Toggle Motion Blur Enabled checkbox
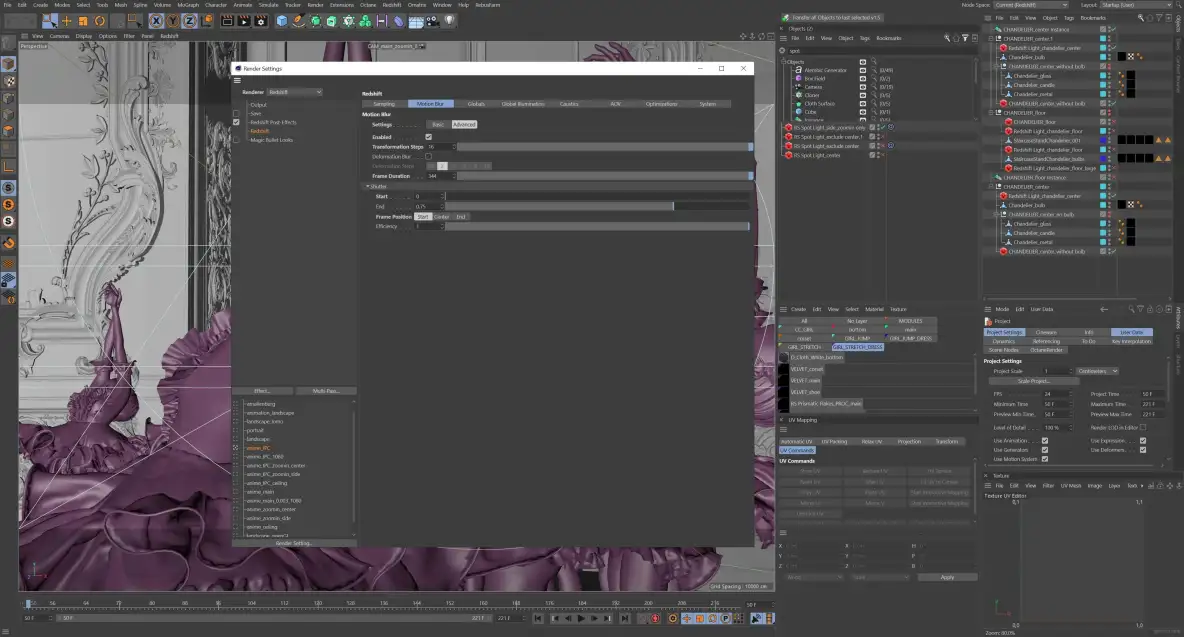This screenshot has height=637, width=1184. [428, 137]
